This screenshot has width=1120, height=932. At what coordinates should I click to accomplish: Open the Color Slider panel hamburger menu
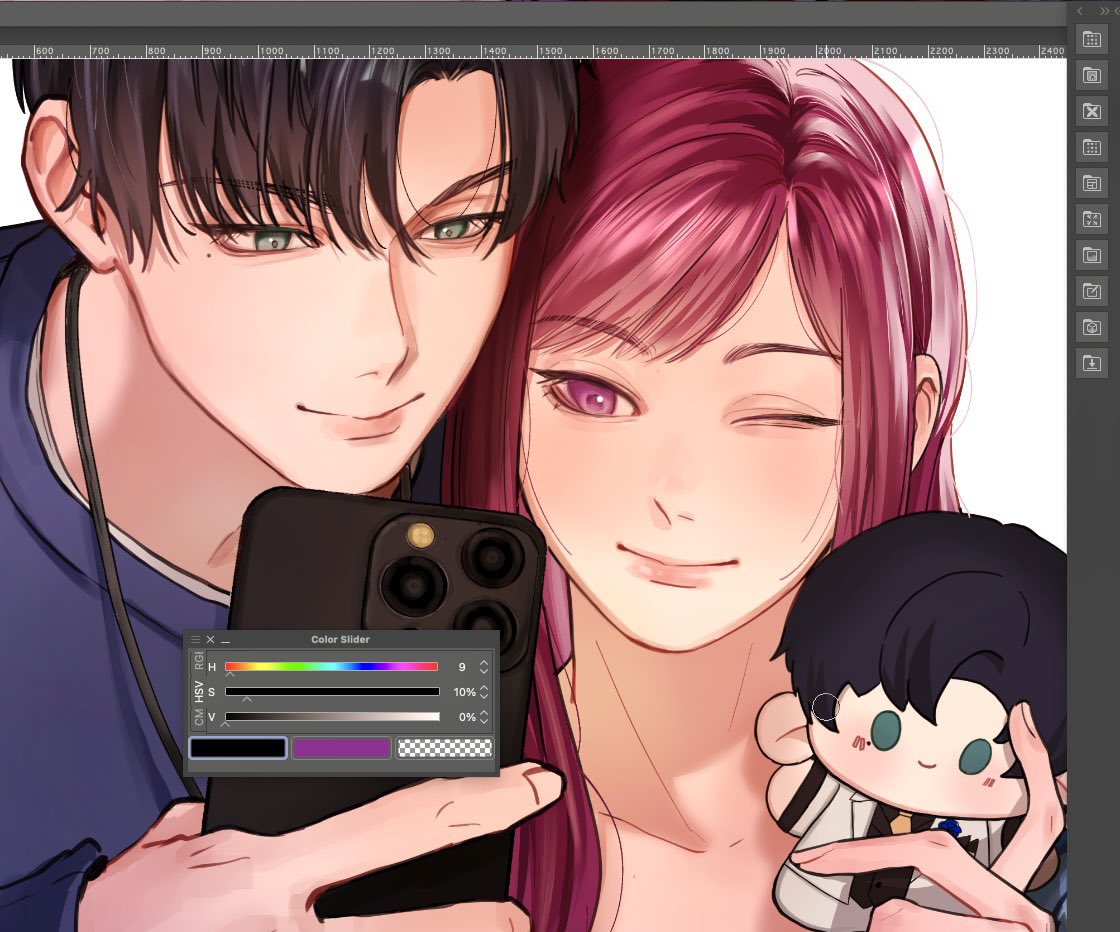195,639
